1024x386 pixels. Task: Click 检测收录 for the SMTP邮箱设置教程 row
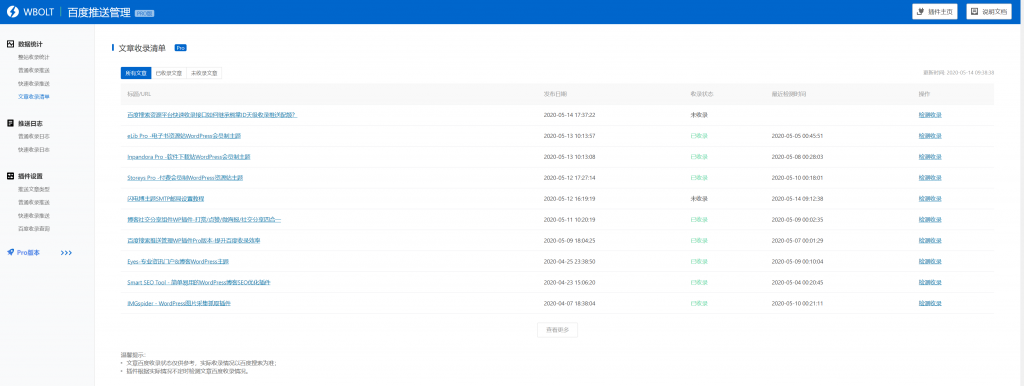click(x=930, y=199)
